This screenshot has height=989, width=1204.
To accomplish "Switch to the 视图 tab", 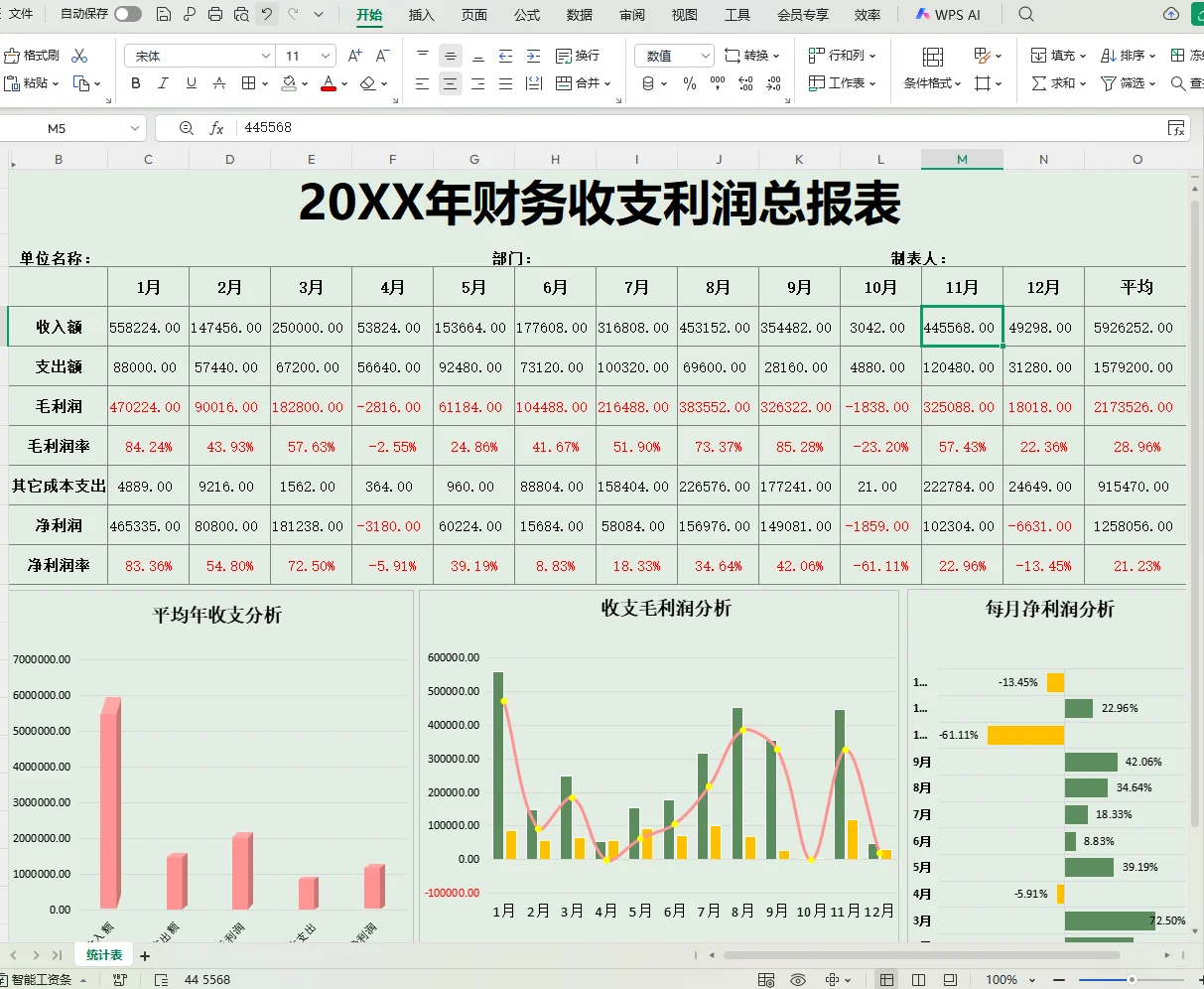I will click(x=685, y=15).
